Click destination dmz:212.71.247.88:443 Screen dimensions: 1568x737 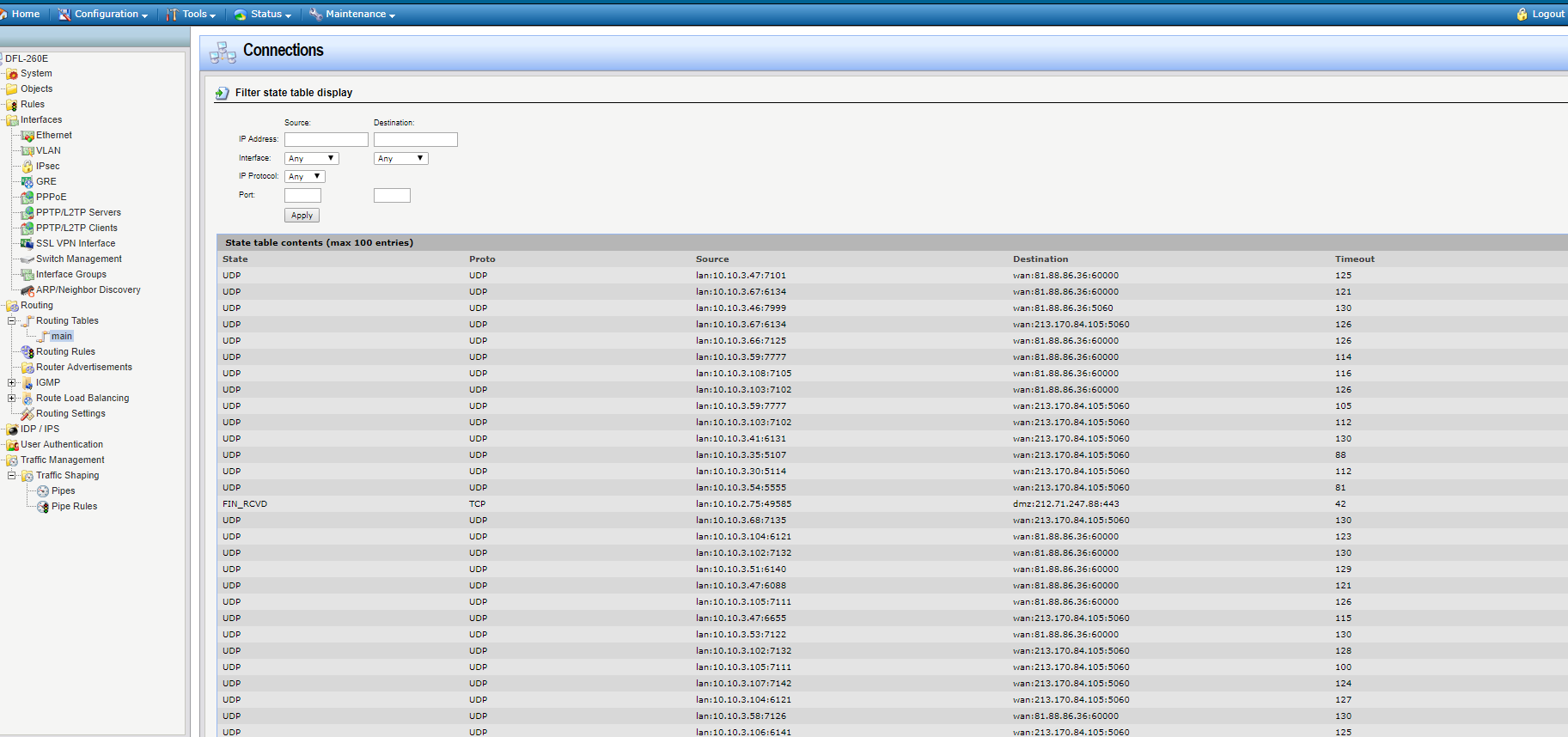[x=1066, y=504]
